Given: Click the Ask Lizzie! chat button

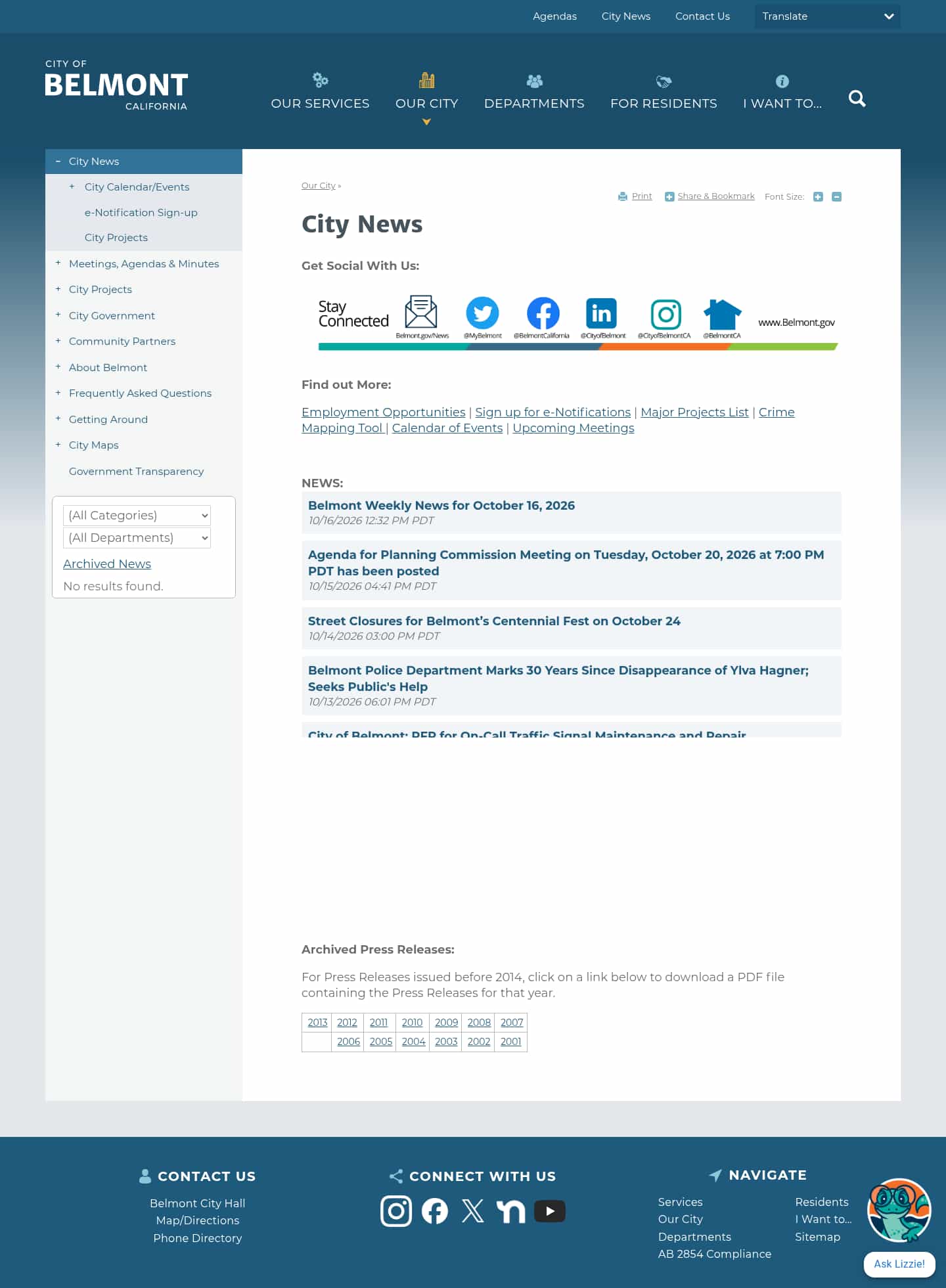Looking at the screenshot, I should pyautogui.click(x=899, y=1264).
